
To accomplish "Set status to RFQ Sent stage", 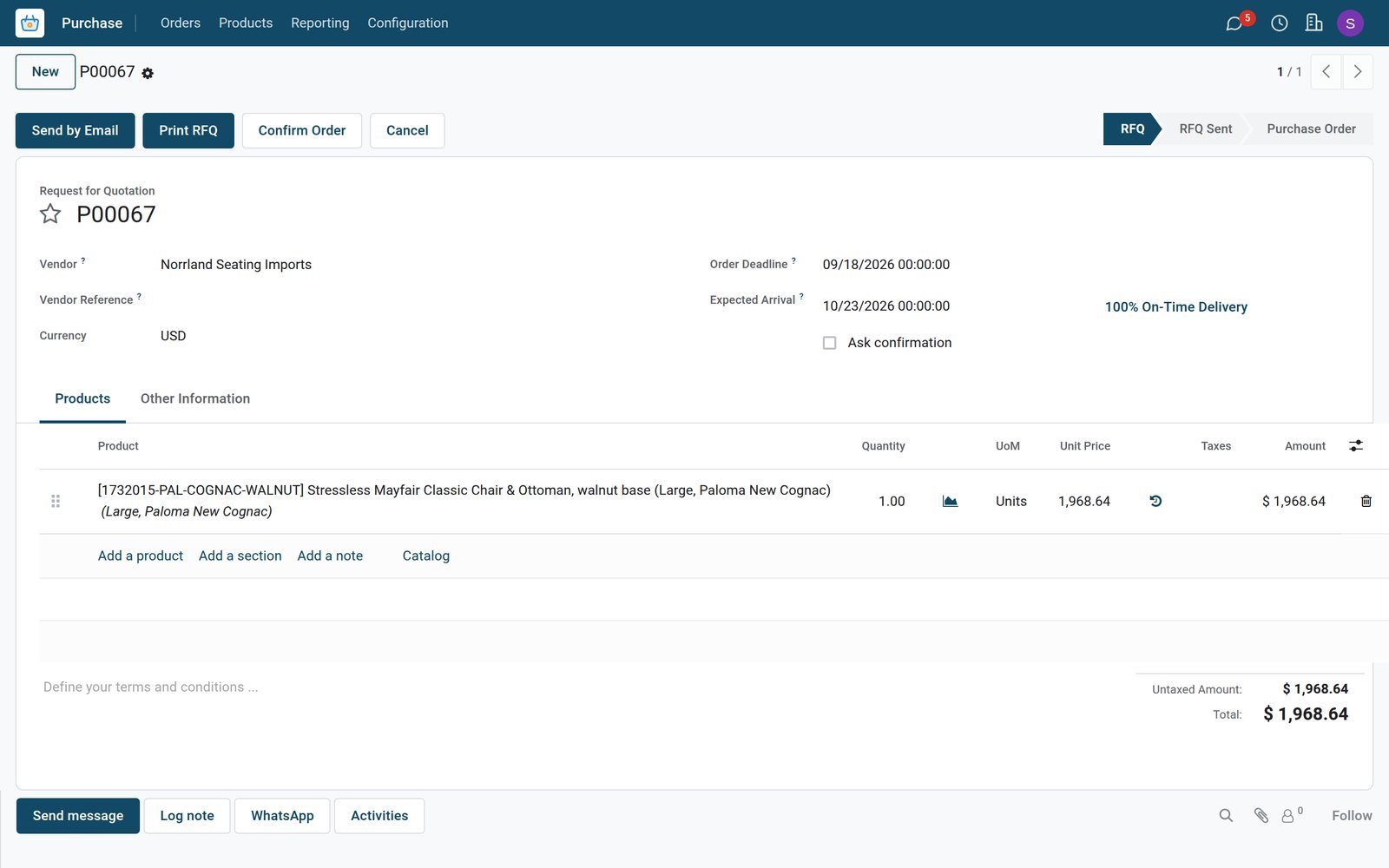I will tap(1205, 128).
